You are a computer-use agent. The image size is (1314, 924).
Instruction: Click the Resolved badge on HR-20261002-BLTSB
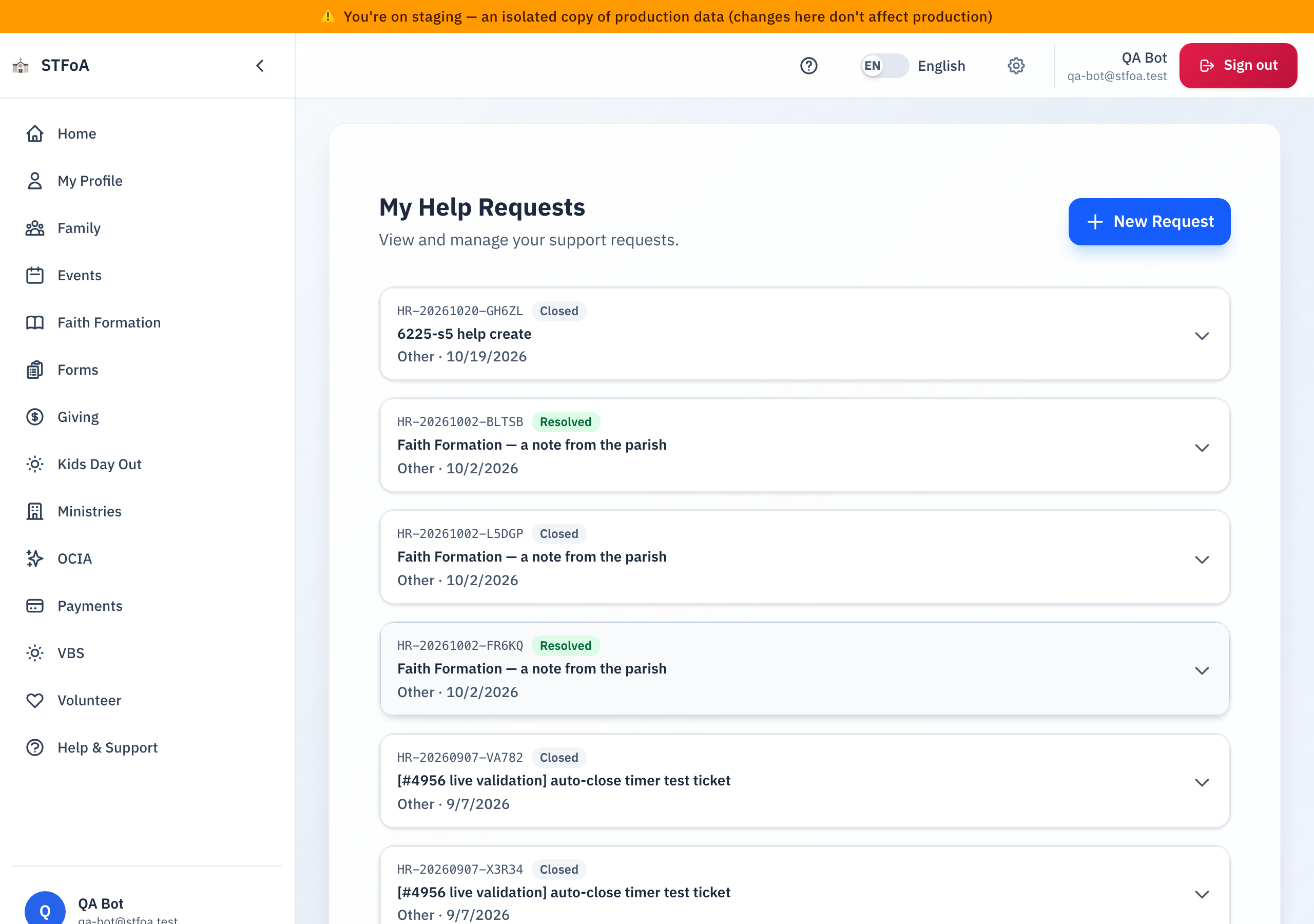566,422
